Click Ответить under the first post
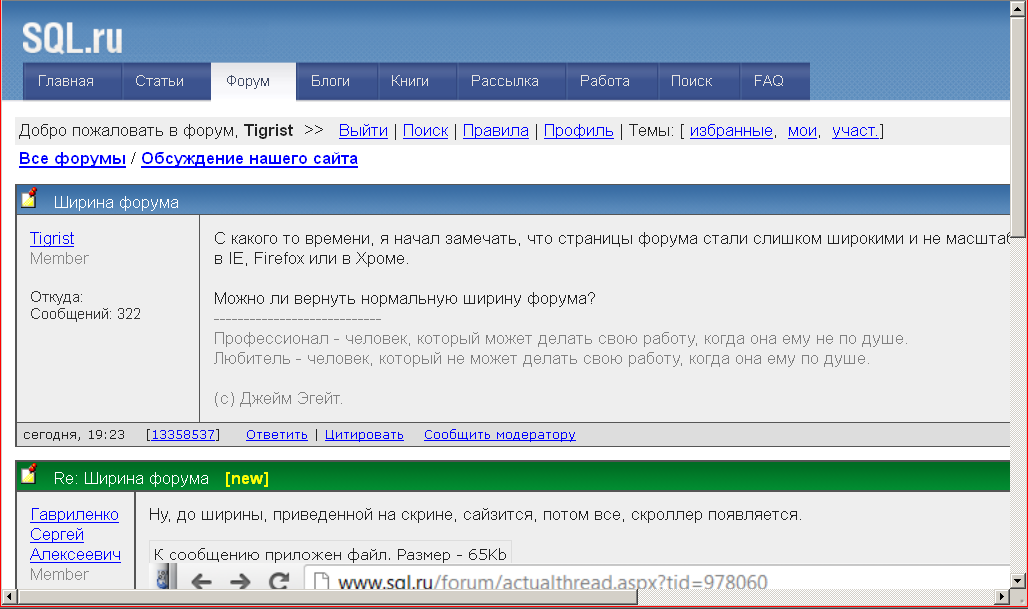Screen dimensions: 1028x609 277,435
